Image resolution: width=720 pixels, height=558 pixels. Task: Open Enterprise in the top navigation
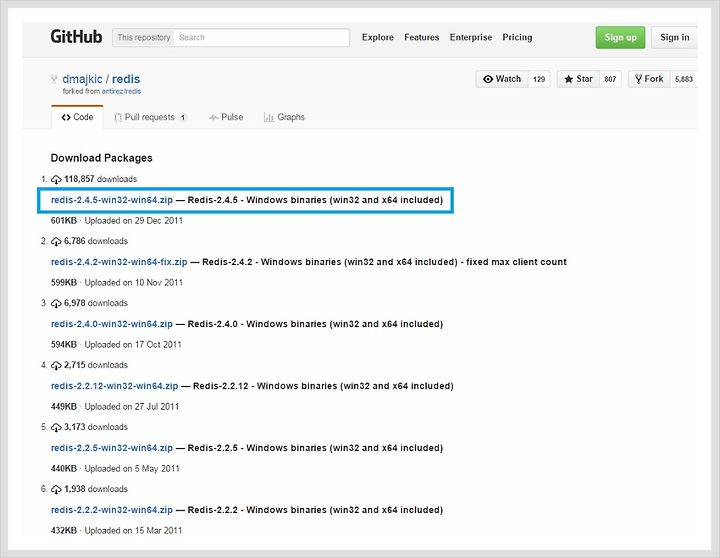pos(471,37)
